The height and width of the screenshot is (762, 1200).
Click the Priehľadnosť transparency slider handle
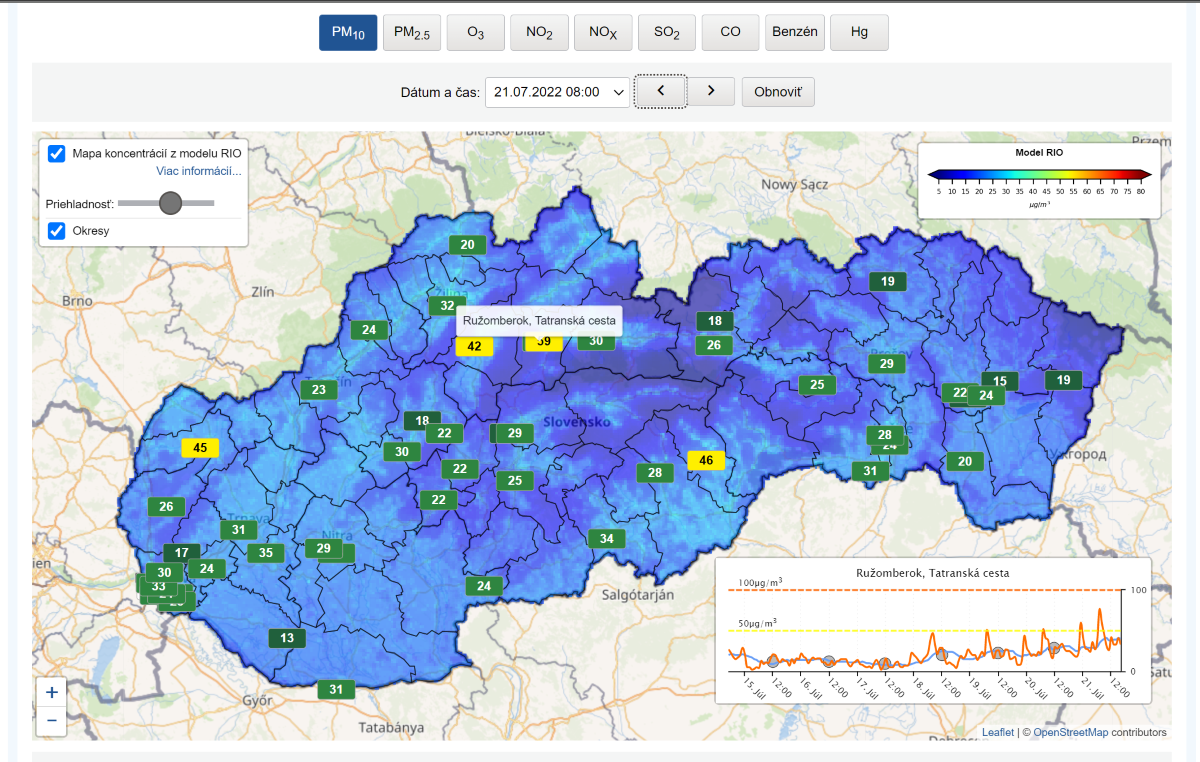pos(170,203)
